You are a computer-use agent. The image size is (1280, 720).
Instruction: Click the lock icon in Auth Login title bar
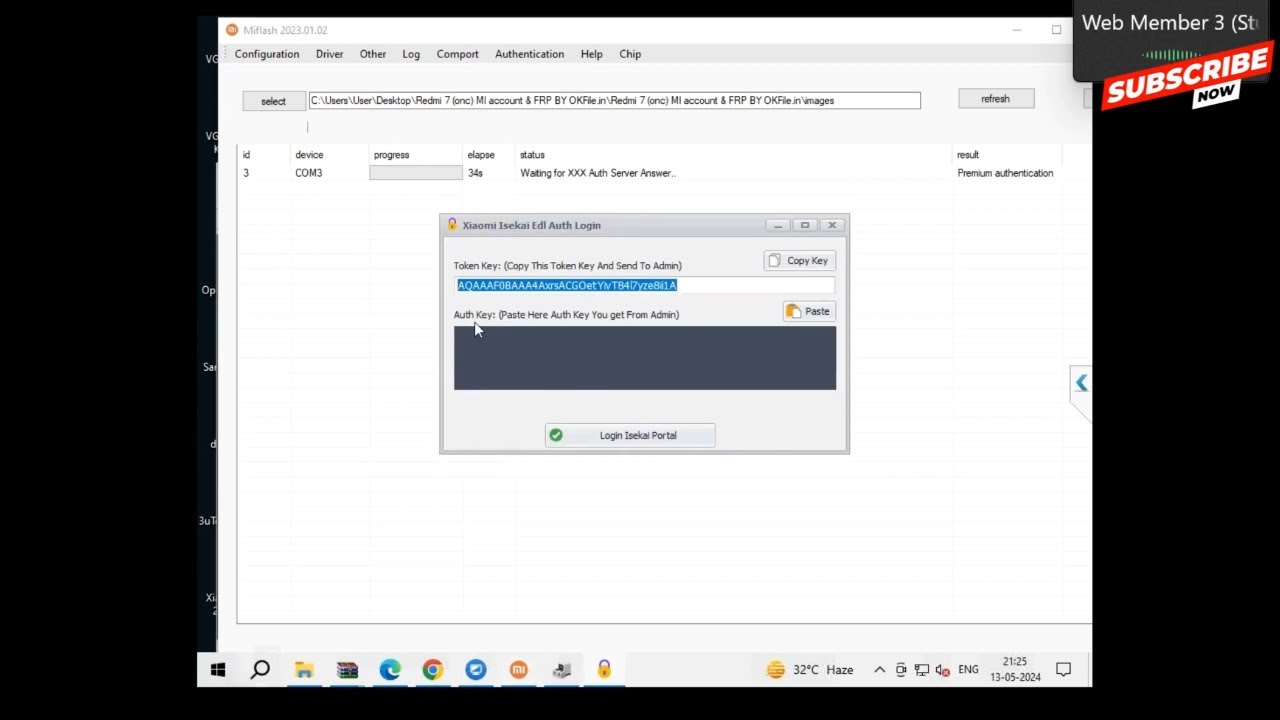point(452,225)
